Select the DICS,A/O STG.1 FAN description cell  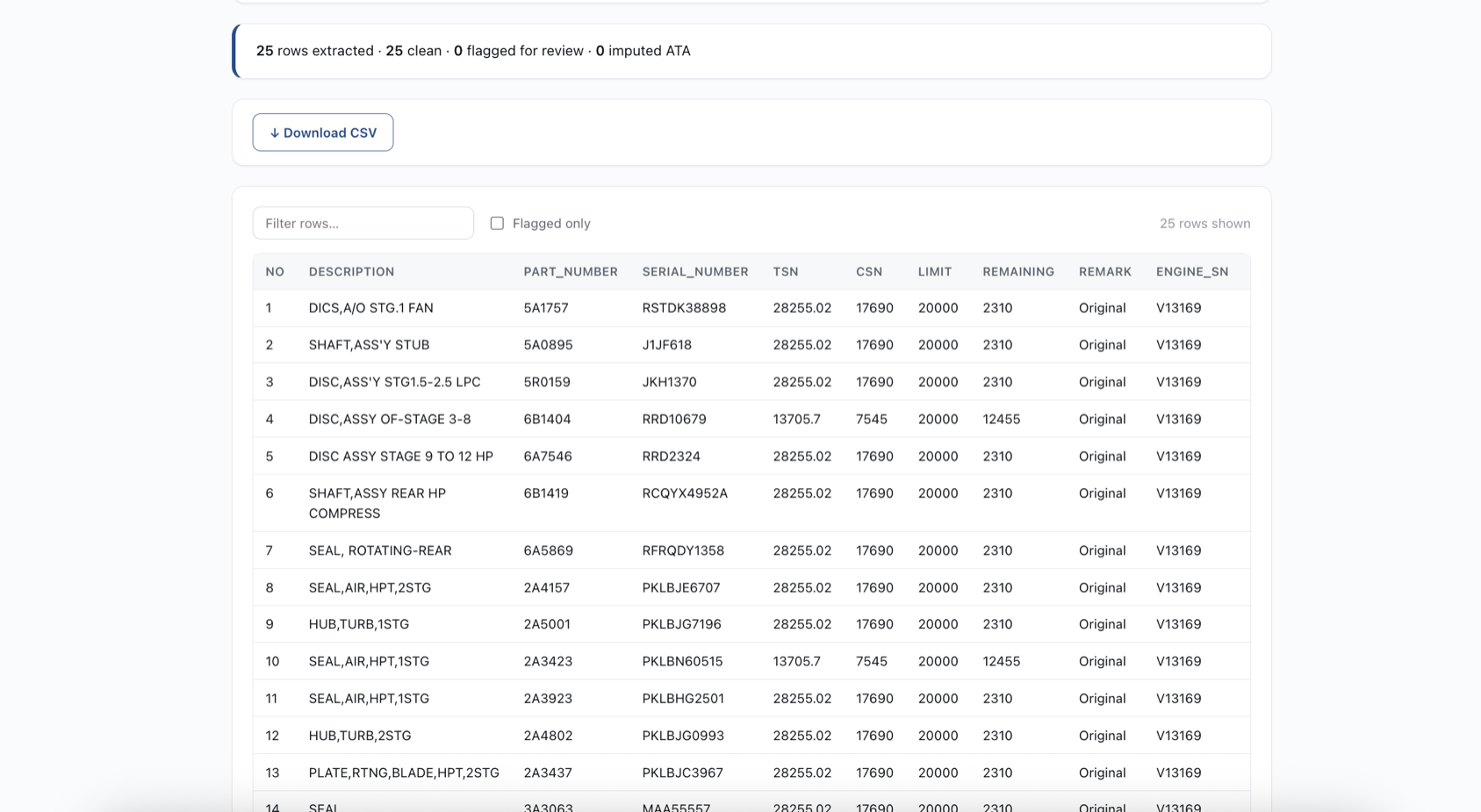(370, 308)
